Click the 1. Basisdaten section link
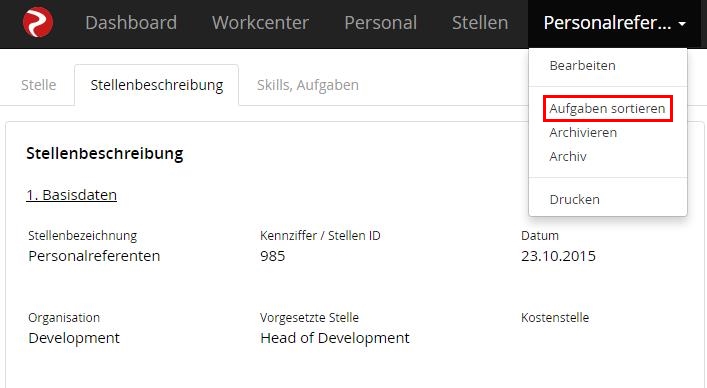 [x=72, y=195]
